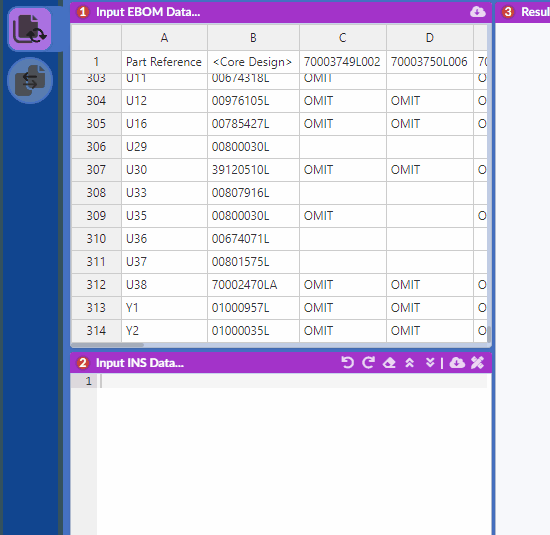The width and height of the screenshot is (550, 535).
Task: Select OMIT in column D row 305
Action: tap(430, 124)
